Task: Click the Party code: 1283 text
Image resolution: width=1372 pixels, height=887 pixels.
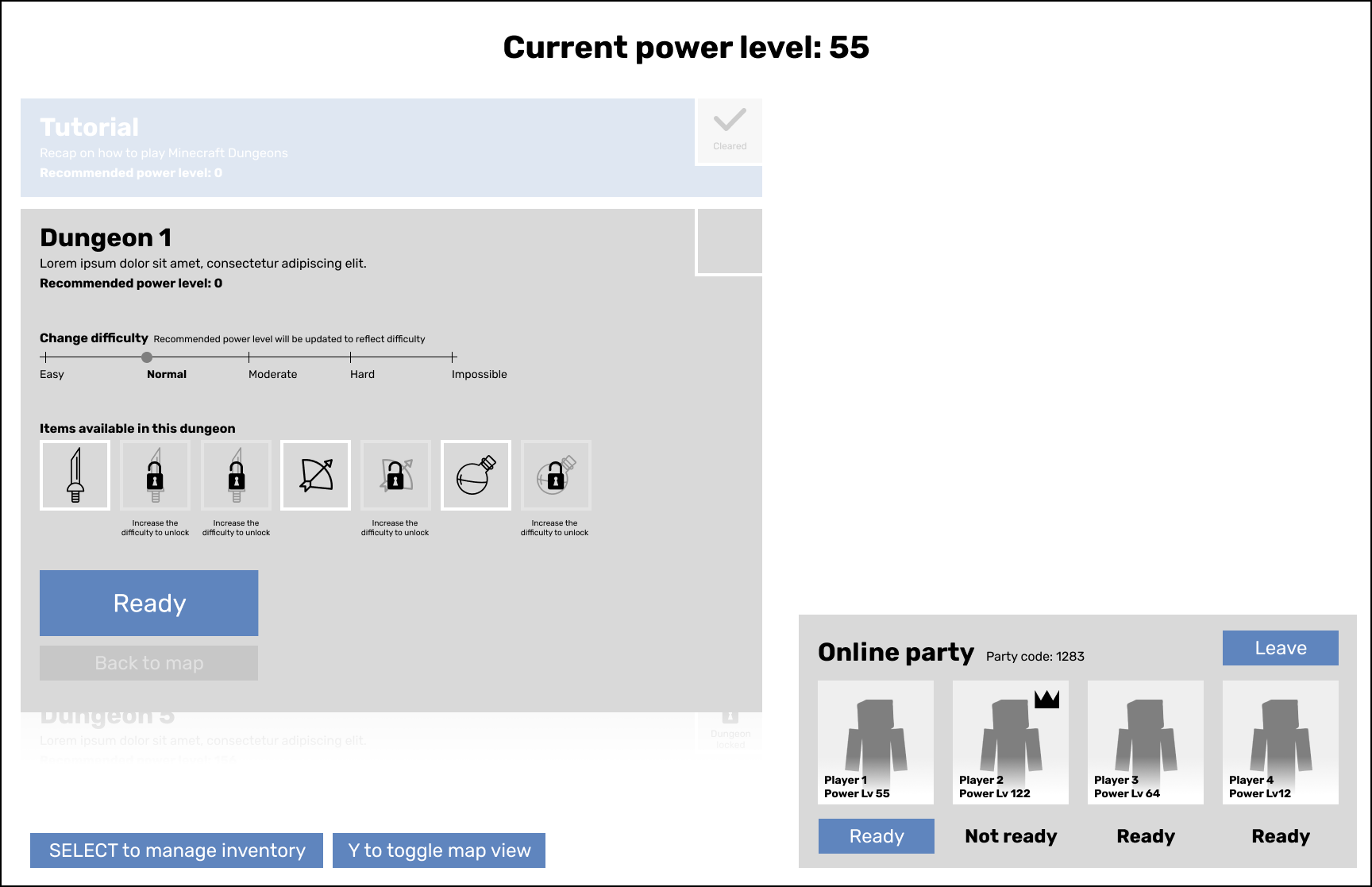Action: pos(1035,657)
